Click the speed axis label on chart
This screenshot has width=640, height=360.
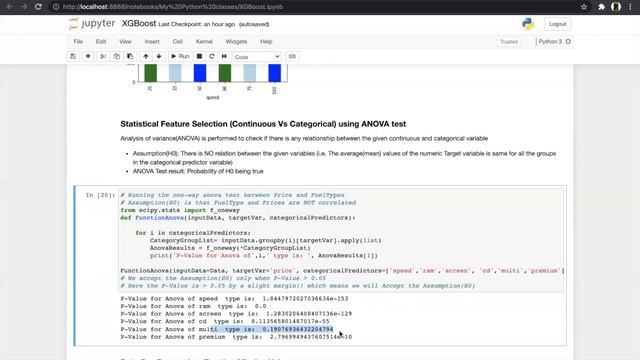[x=213, y=98]
